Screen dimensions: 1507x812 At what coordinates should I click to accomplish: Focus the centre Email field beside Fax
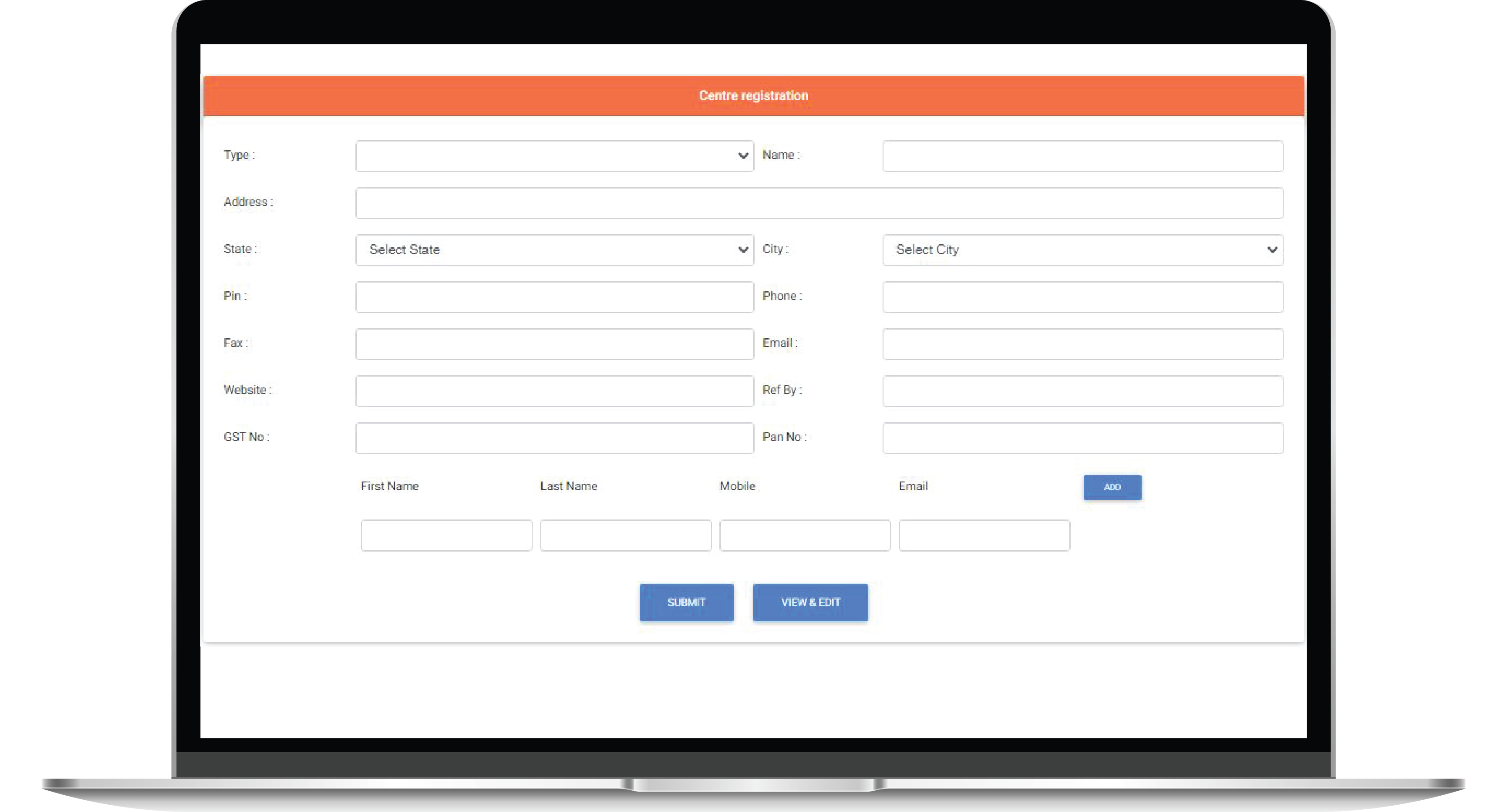tap(1082, 344)
